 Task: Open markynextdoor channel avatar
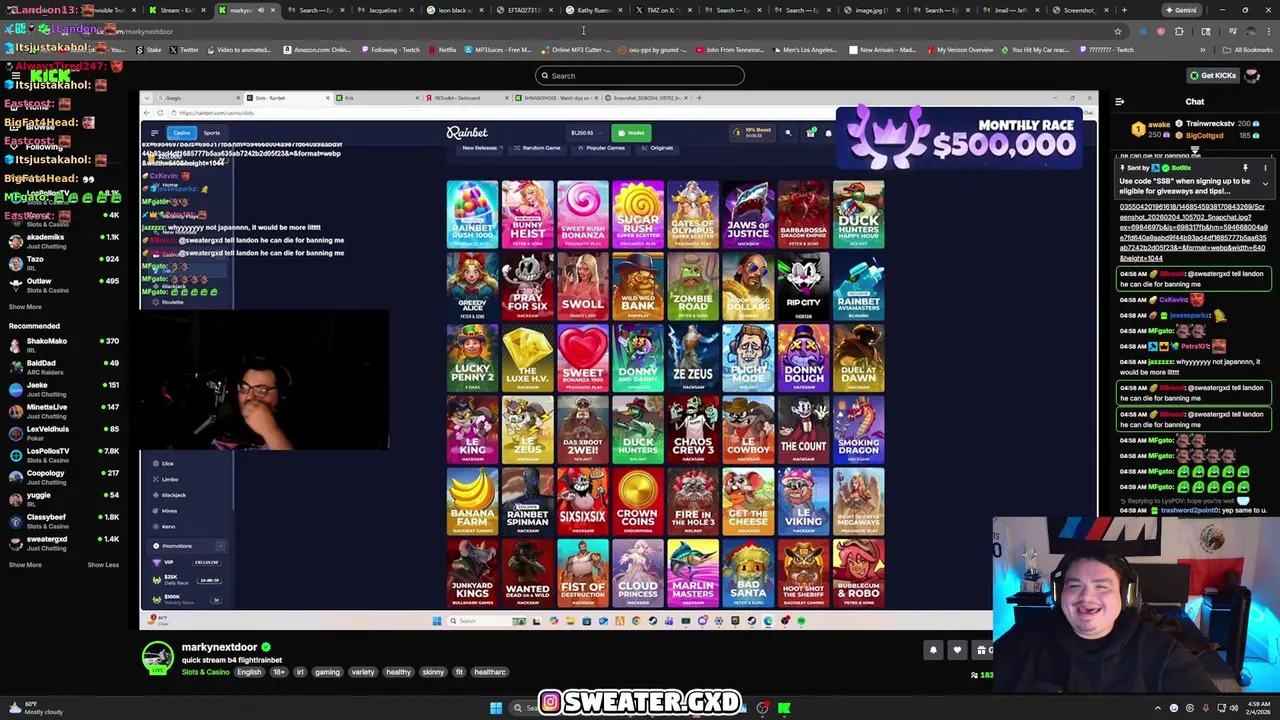(157, 658)
